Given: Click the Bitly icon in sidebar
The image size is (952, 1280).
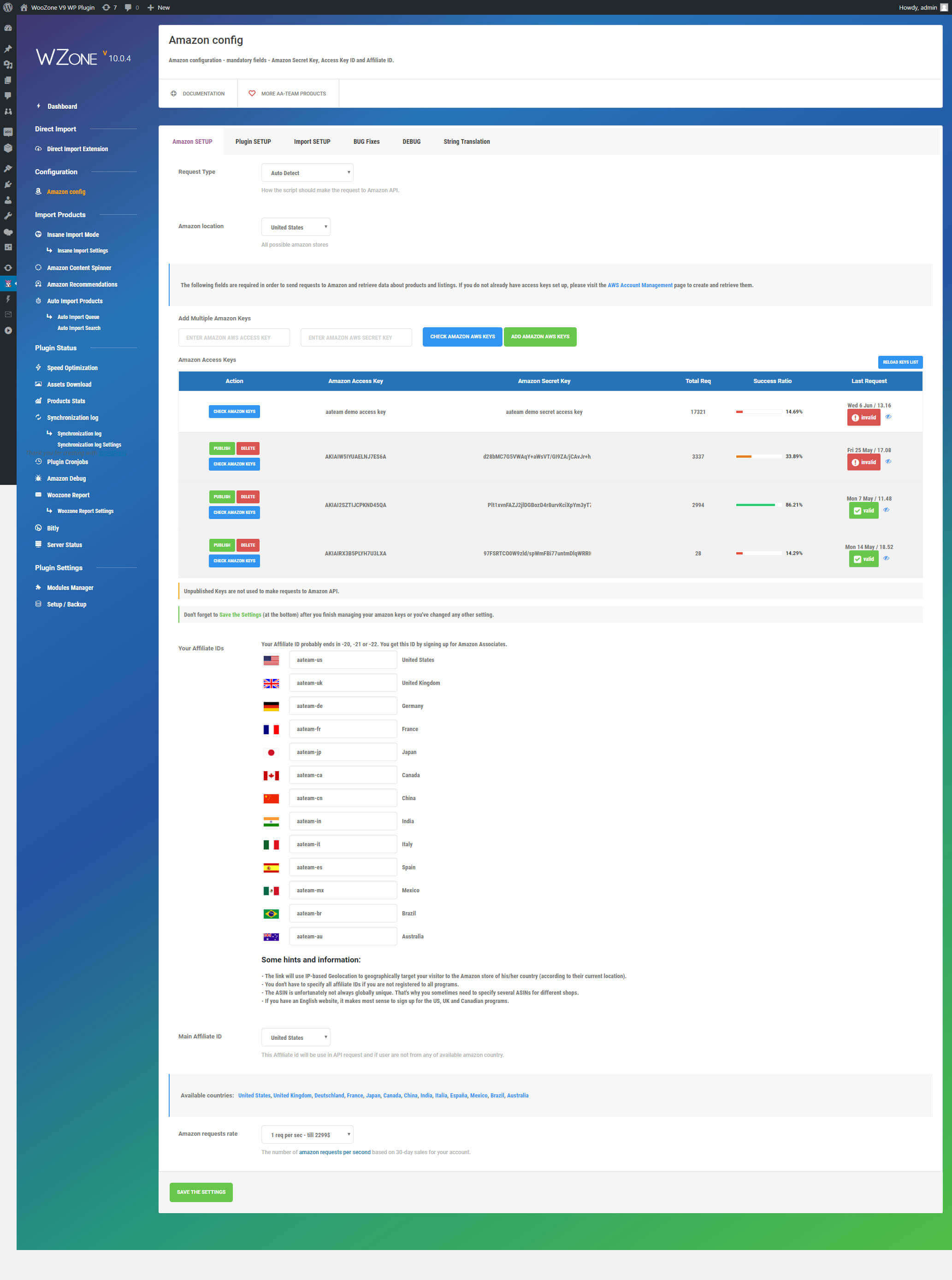Looking at the screenshot, I should click(39, 528).
